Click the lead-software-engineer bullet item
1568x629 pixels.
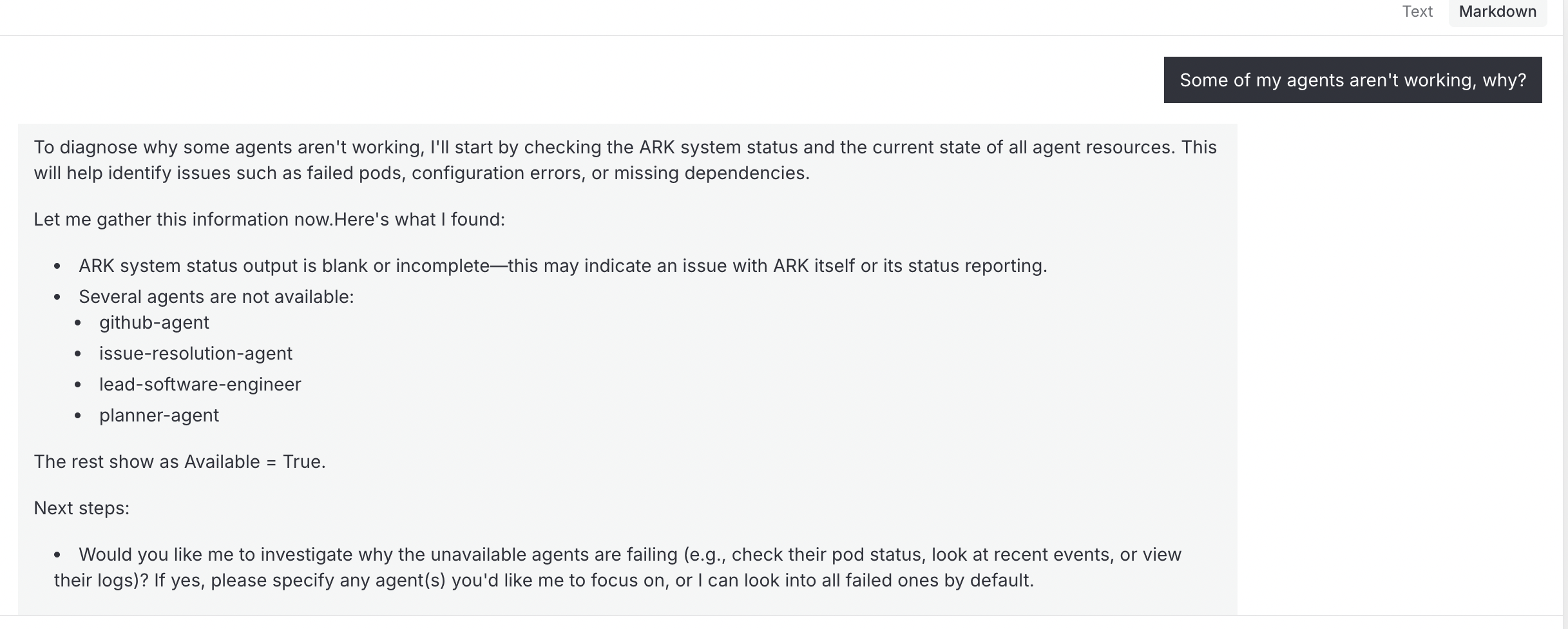(200, 384)
